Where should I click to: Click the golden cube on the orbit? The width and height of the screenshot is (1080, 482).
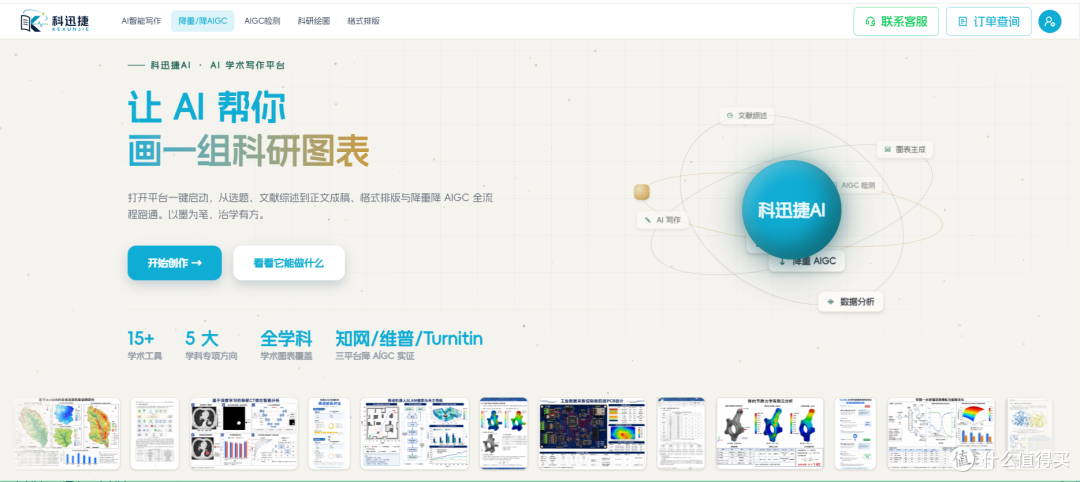click(642, 192)
